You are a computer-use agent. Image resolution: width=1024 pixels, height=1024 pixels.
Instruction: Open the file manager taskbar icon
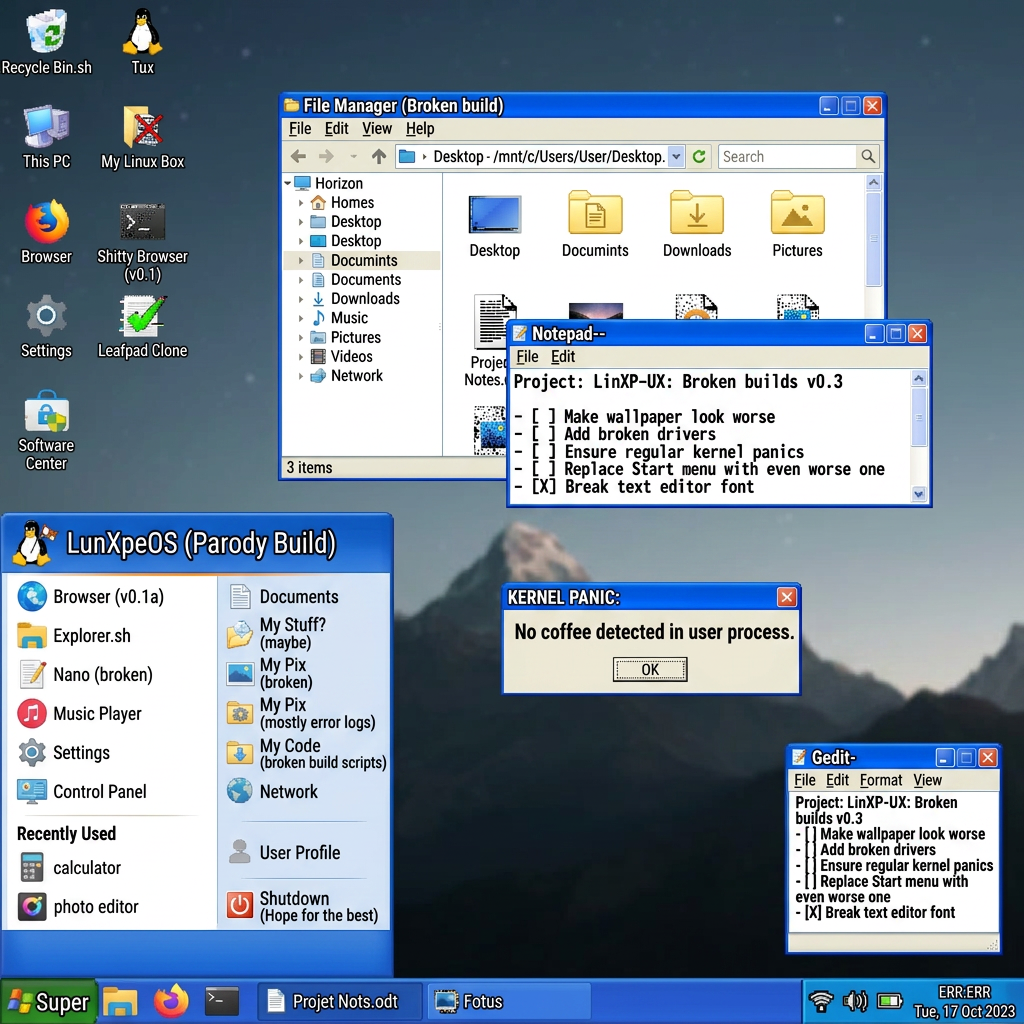(x=120, y=1001)
